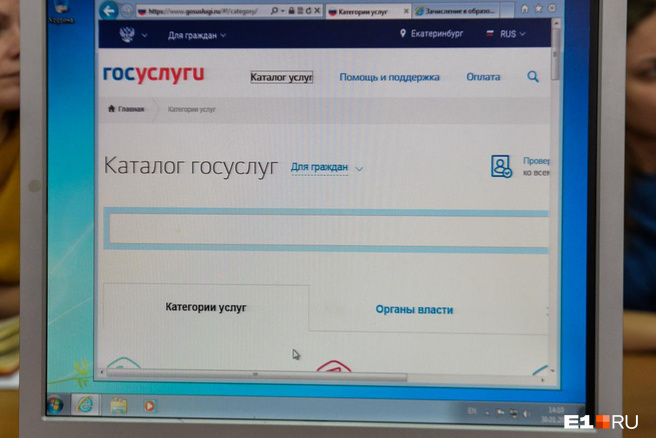Launch Windows Media Player from taskbar

149,406
